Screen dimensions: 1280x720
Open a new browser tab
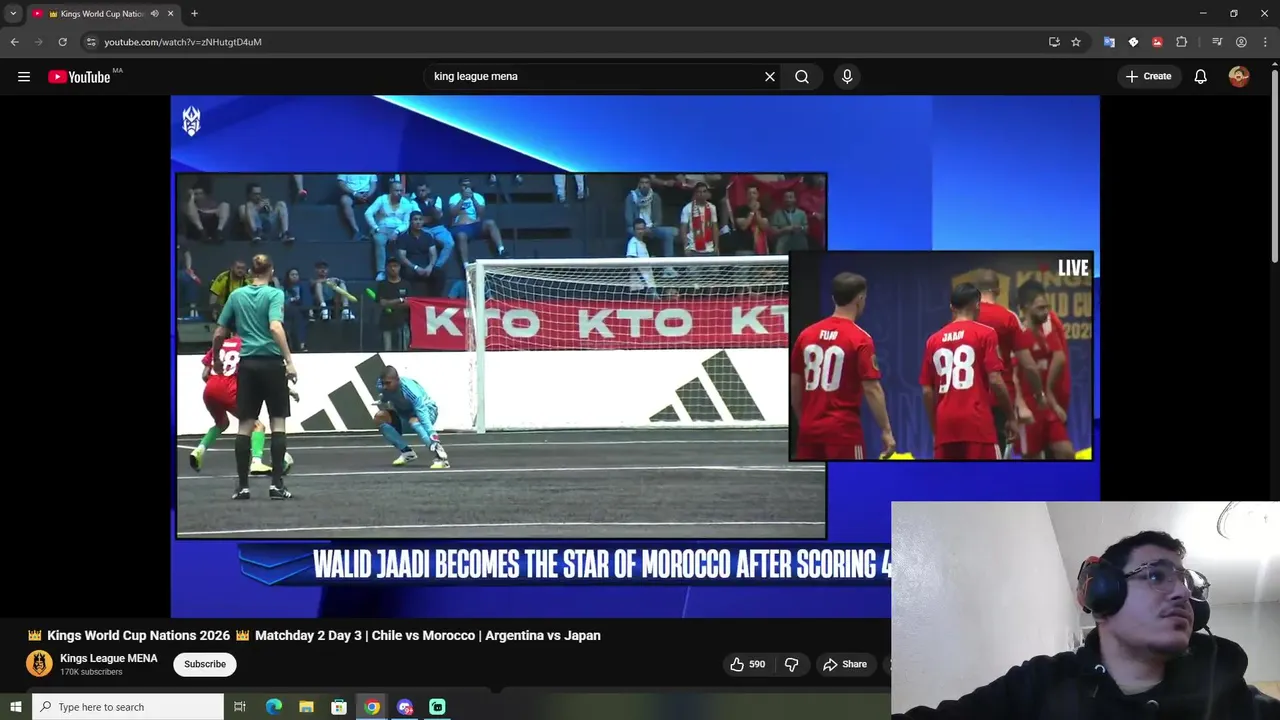click(x=194, y=14)
